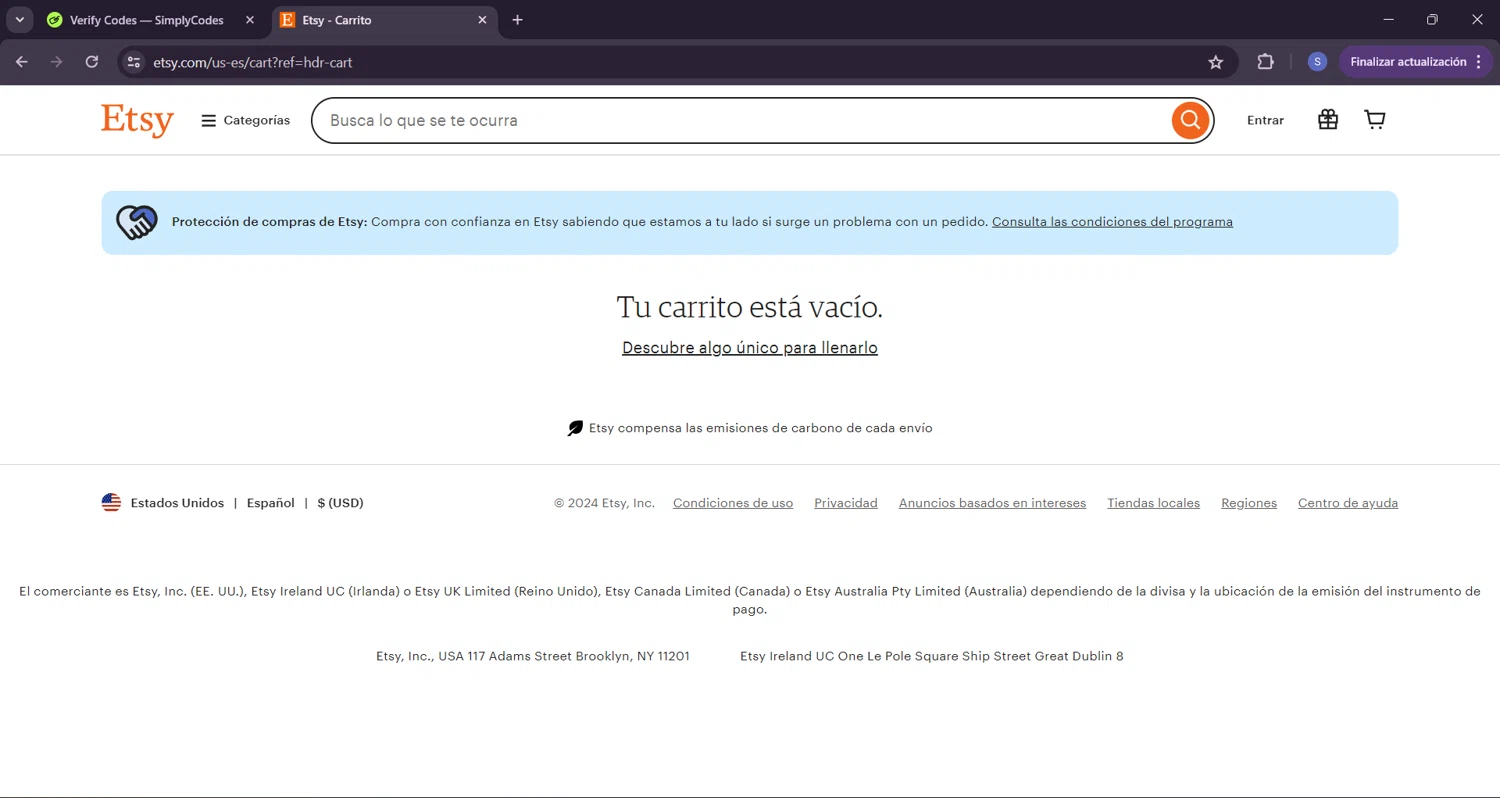Close the Etsy - Carrito tab
The height and width of the screenshot is (798, 1500).
[482, 20]
